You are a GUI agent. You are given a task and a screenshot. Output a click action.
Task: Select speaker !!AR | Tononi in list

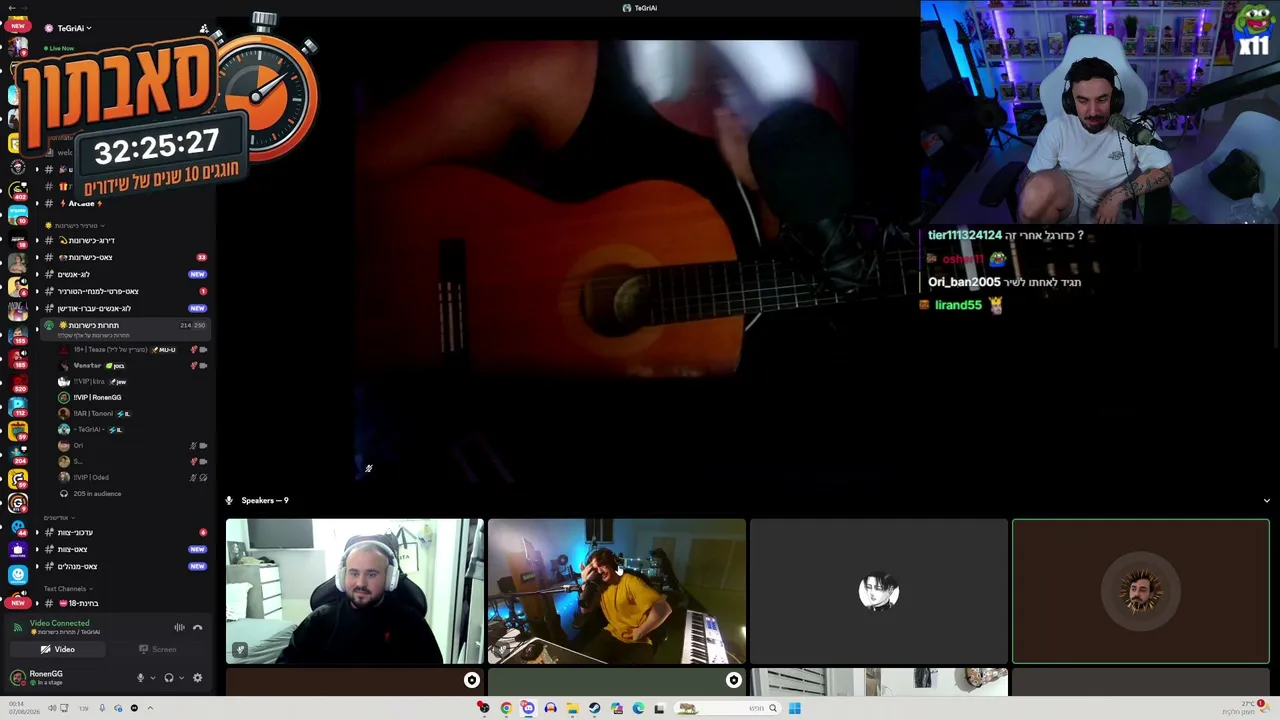(x=132, y=413)
